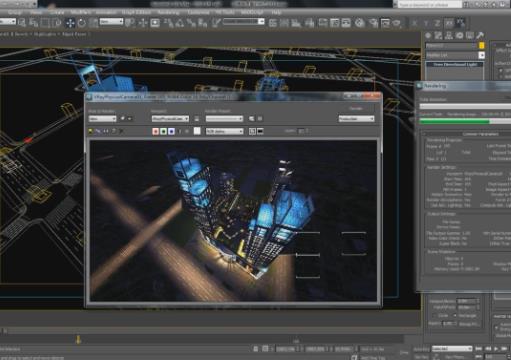The width and height of the screenshot is (511, 360).
Task: Expand the RGB Alpha channel dropdown
Action: tap(224, 131)
